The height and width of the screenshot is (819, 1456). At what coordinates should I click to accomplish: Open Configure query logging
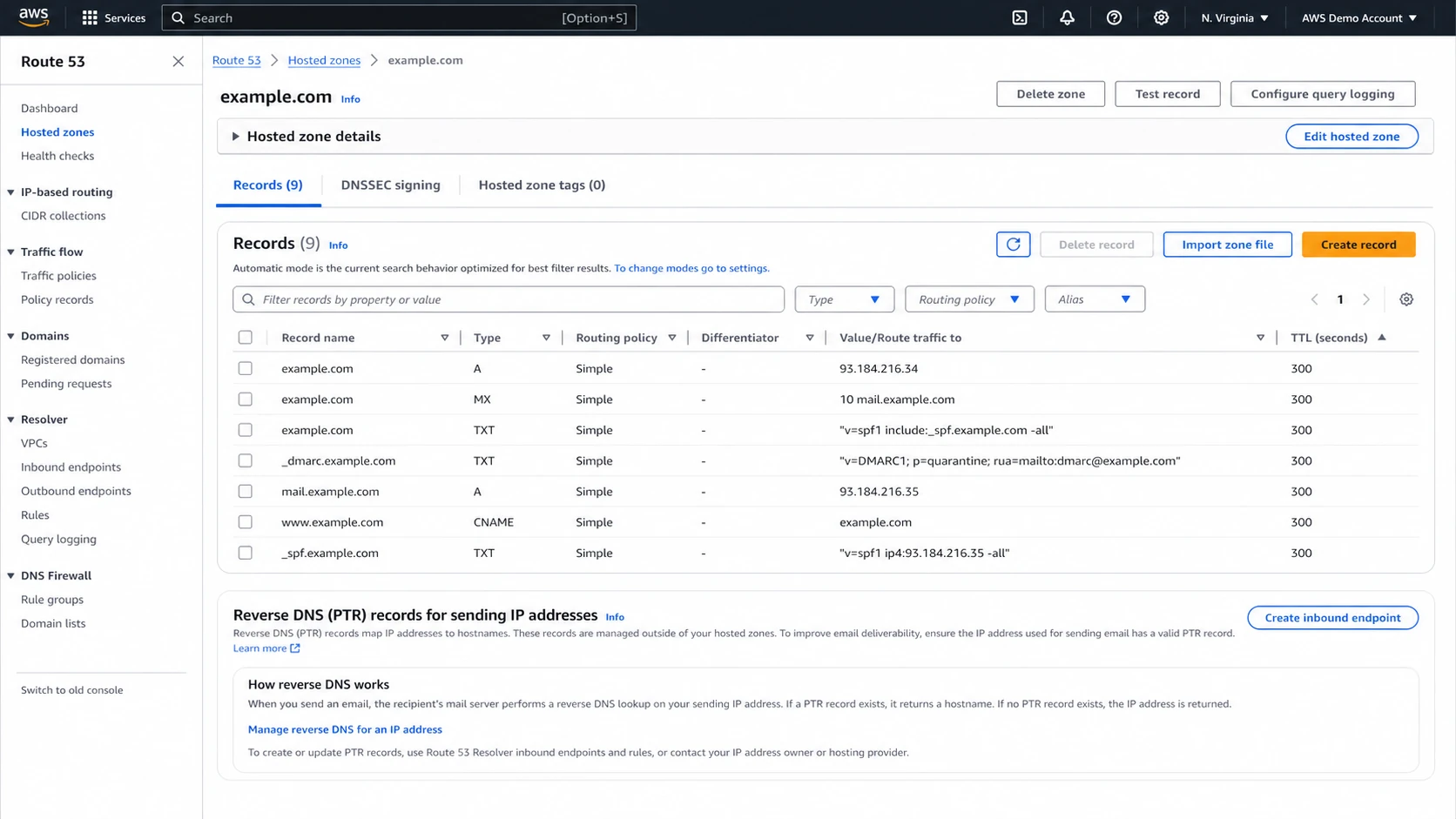click(1323, 94)
